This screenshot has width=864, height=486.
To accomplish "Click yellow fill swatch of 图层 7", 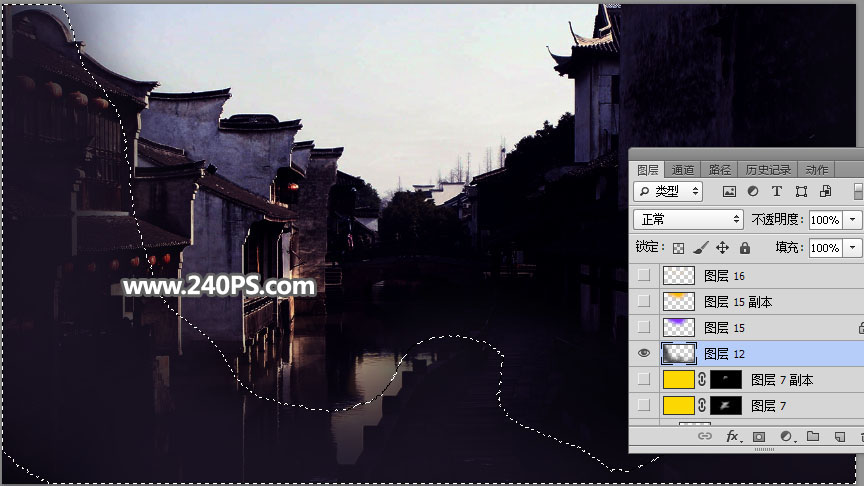I will coord(678,405).
